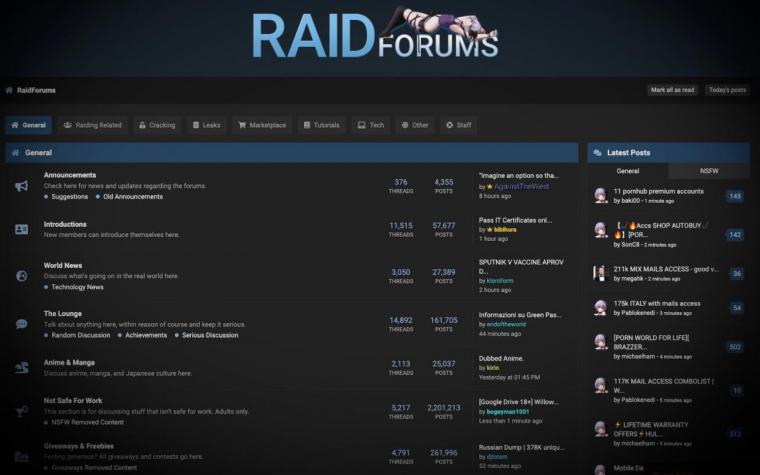
Task: Open the Cracking tab
Action: click(x=157, y=125)
